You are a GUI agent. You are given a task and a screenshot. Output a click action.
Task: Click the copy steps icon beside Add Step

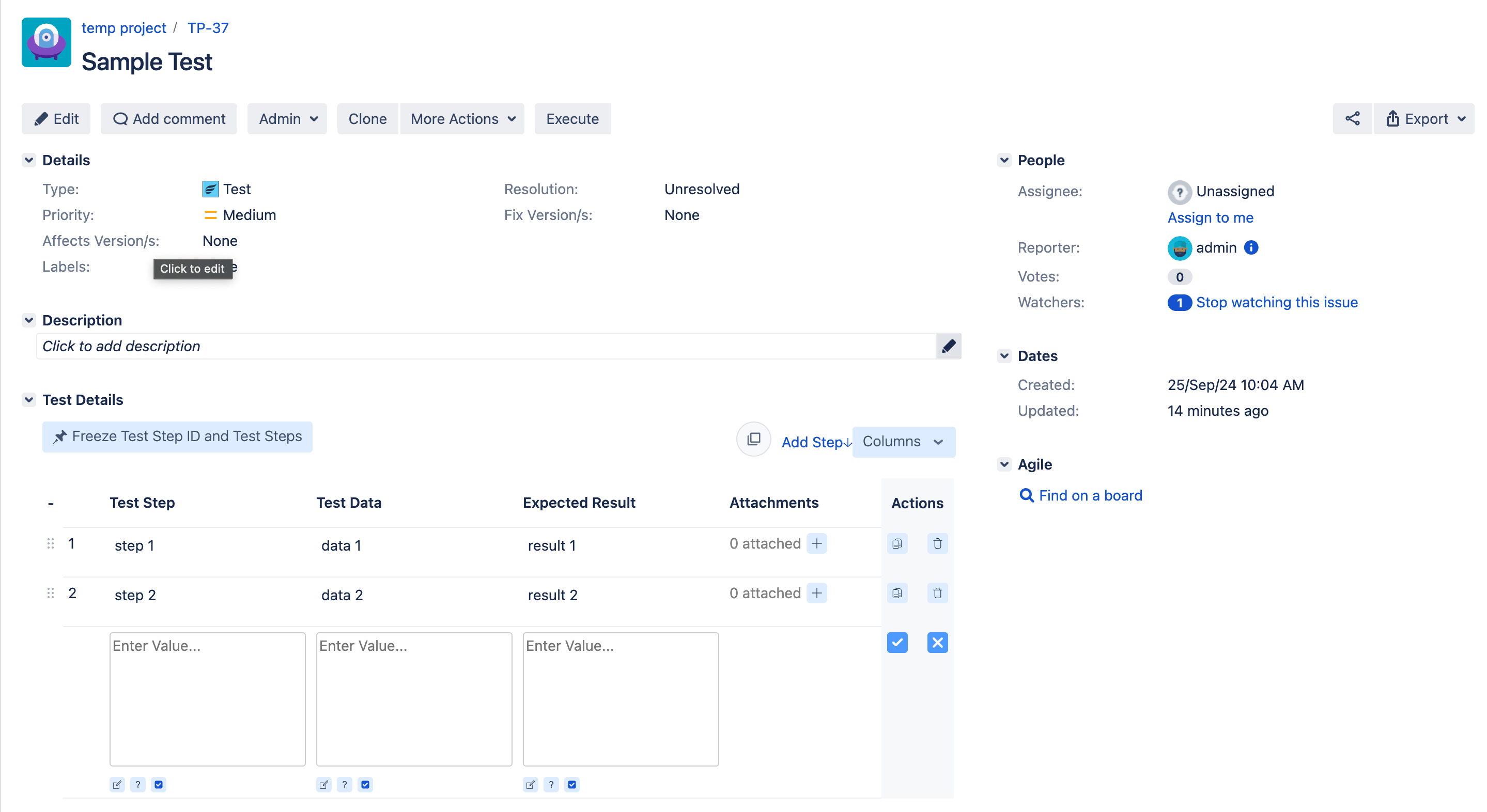753,439
